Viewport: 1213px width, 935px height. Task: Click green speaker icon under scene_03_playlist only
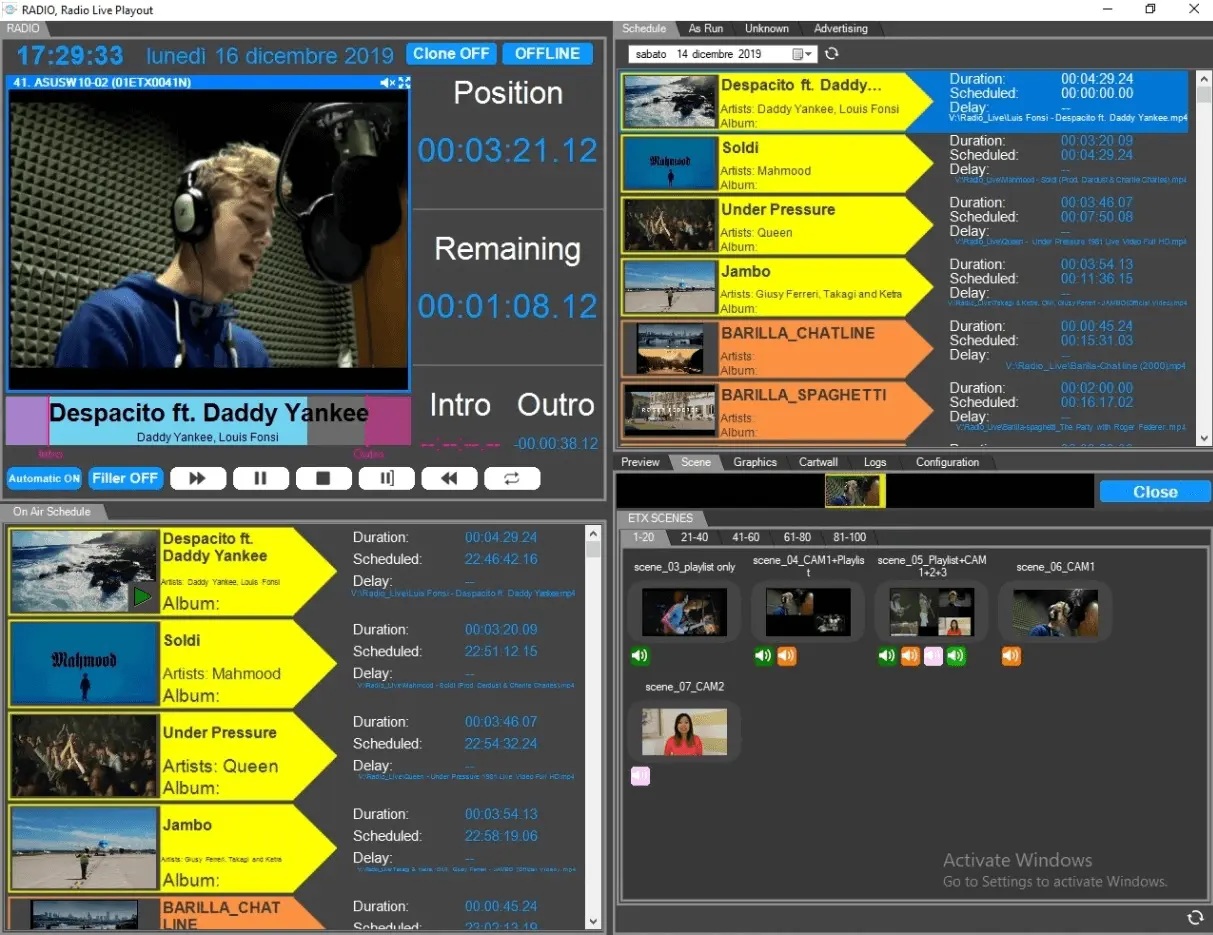640,656
